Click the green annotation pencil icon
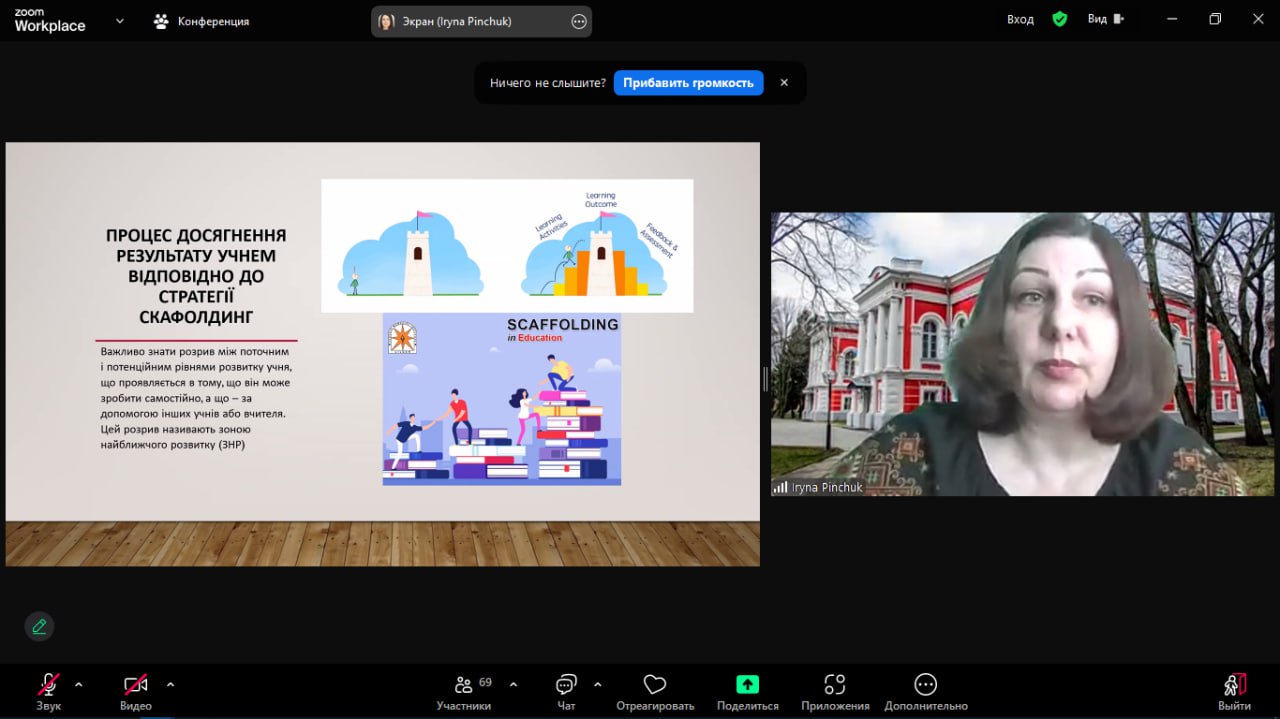The height and width of the screenshot is (719, 1280). tap(39, 626)
